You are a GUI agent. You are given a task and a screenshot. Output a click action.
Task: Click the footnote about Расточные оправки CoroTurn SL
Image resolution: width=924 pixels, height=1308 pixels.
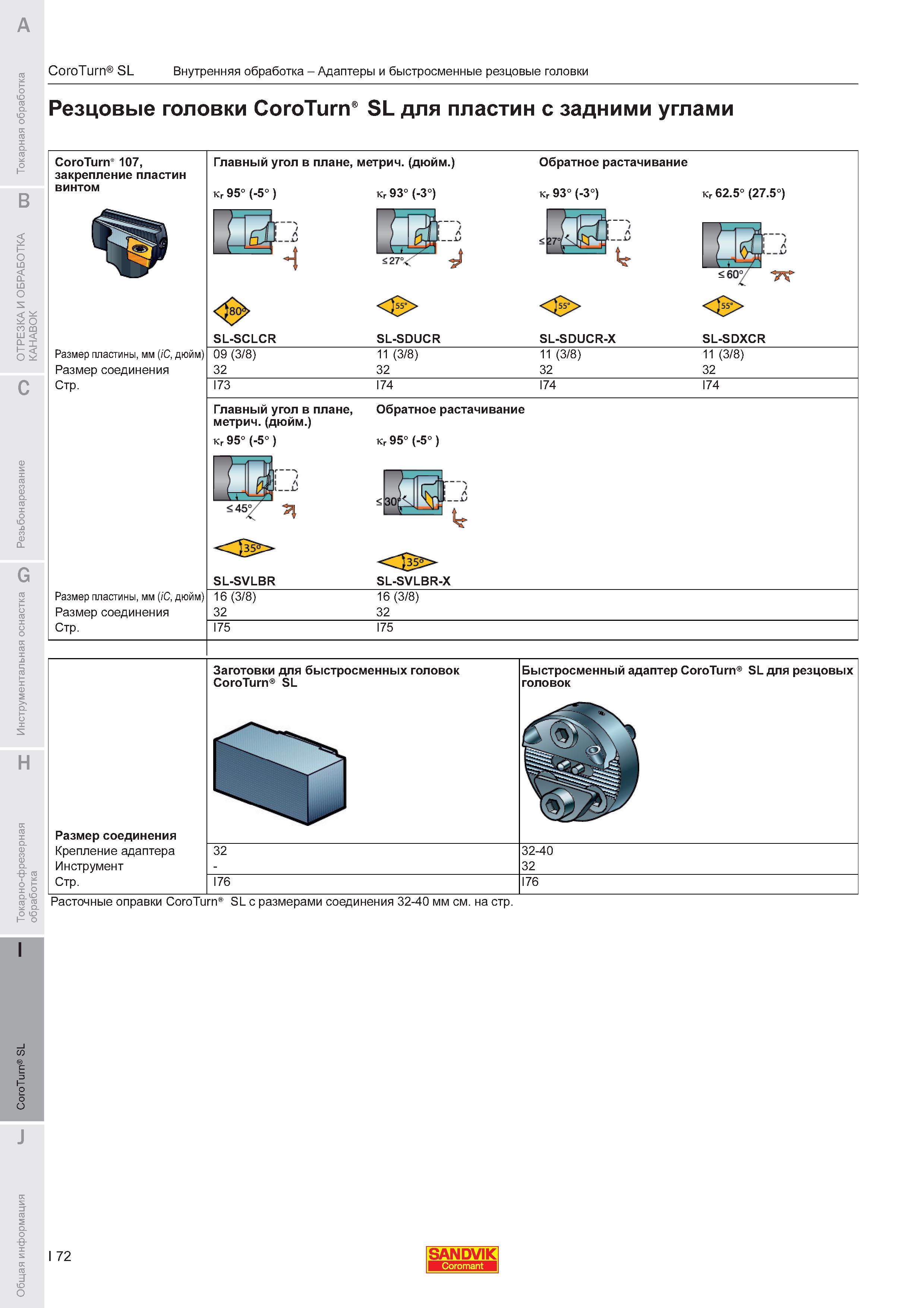click(282, 901)
